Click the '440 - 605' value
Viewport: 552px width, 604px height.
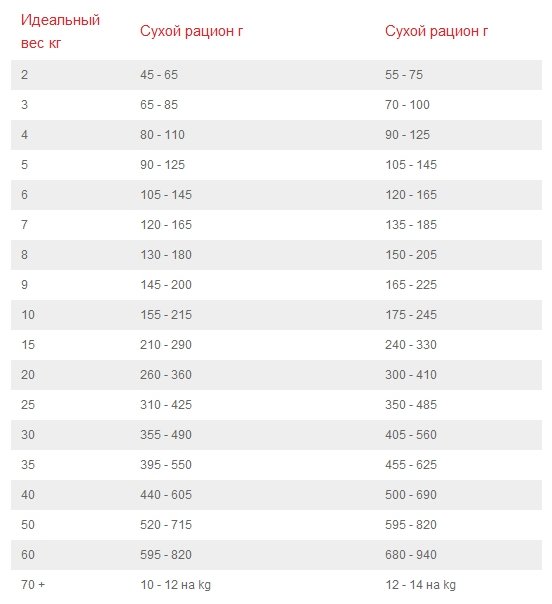pos(166,495)
